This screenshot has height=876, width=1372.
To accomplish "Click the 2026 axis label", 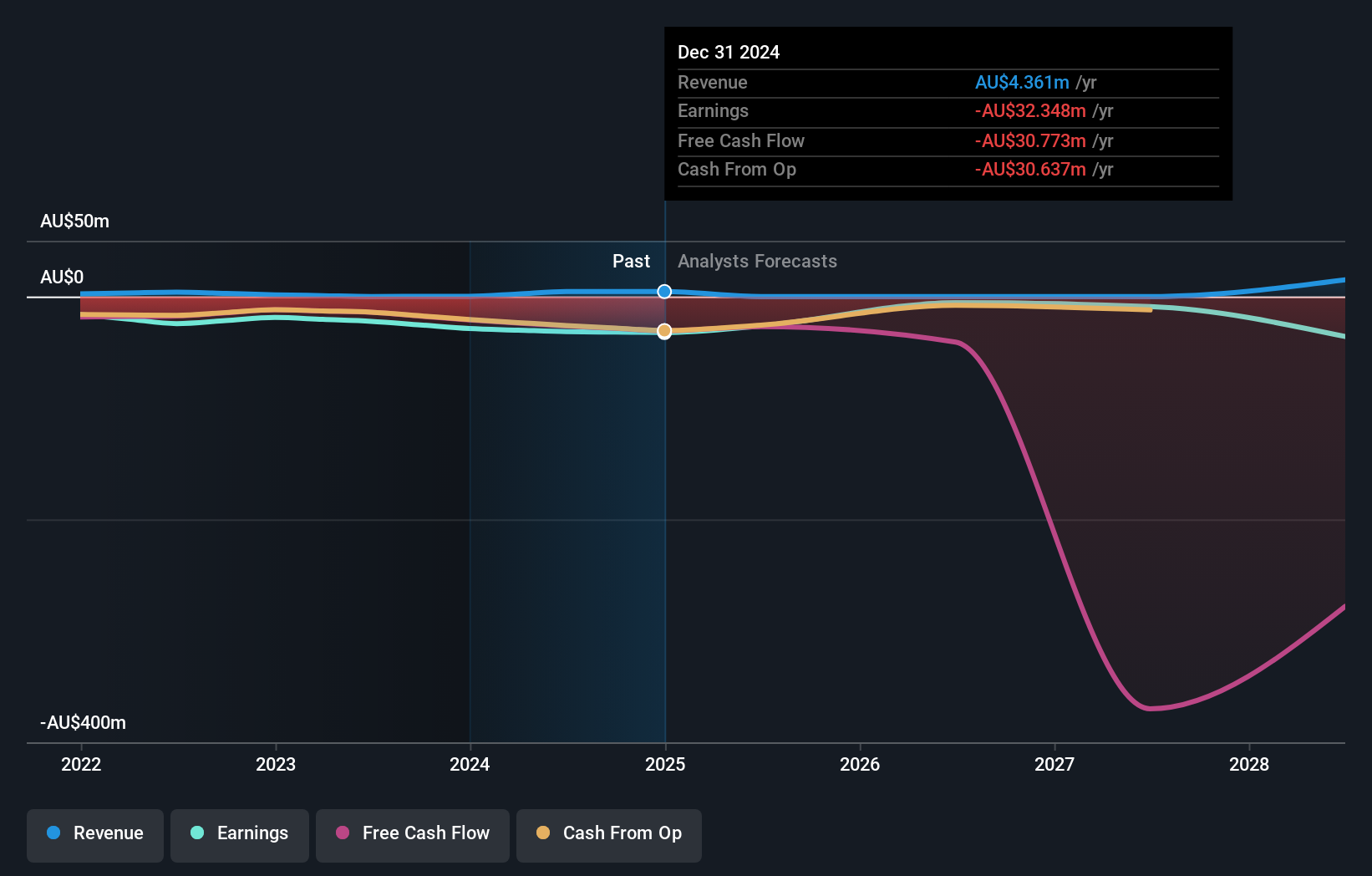I will [x=860, y=764].
